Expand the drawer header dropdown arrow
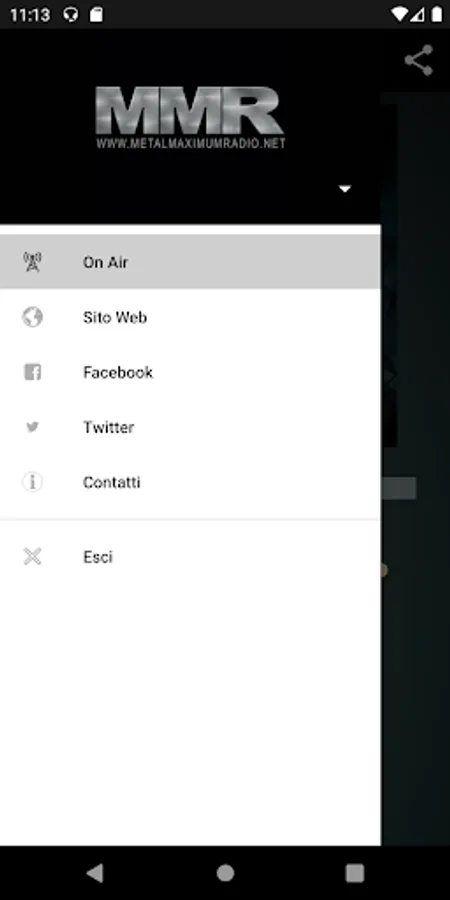Image resolution: width=450 pixels, height=900 pixels. tap(344, 189)
